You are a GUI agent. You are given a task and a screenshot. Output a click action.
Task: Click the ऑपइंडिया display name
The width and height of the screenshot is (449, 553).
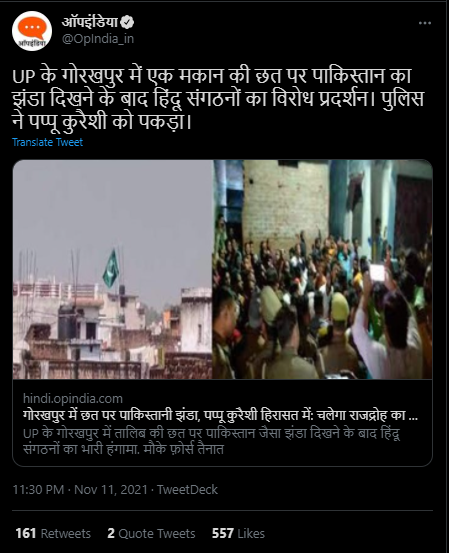(90, 23)
